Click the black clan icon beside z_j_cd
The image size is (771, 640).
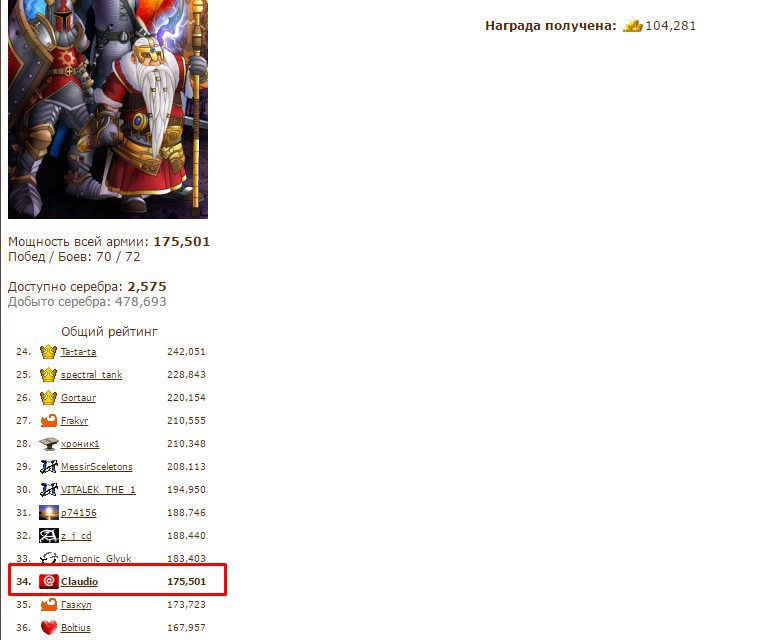(48, 536)
